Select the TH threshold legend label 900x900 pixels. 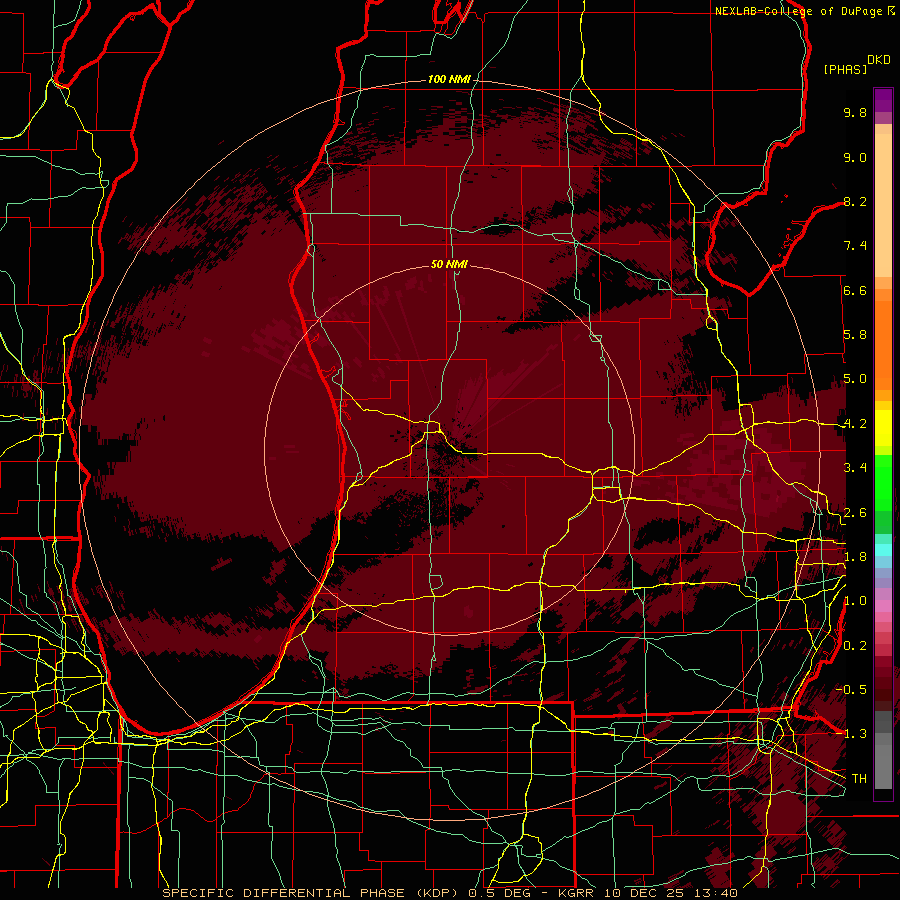click(x=859, y=779)
